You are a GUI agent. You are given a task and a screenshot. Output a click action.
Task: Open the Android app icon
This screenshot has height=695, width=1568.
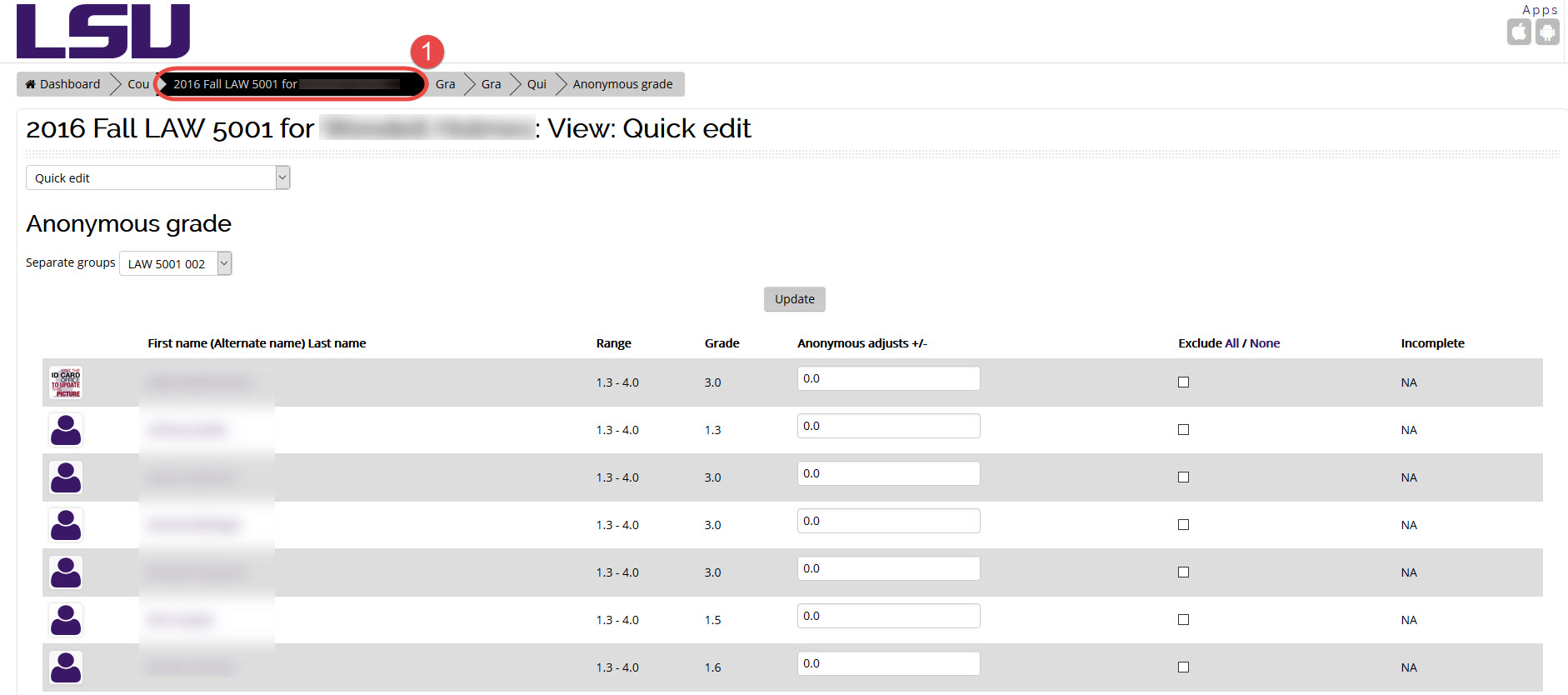click(1547, 32)
